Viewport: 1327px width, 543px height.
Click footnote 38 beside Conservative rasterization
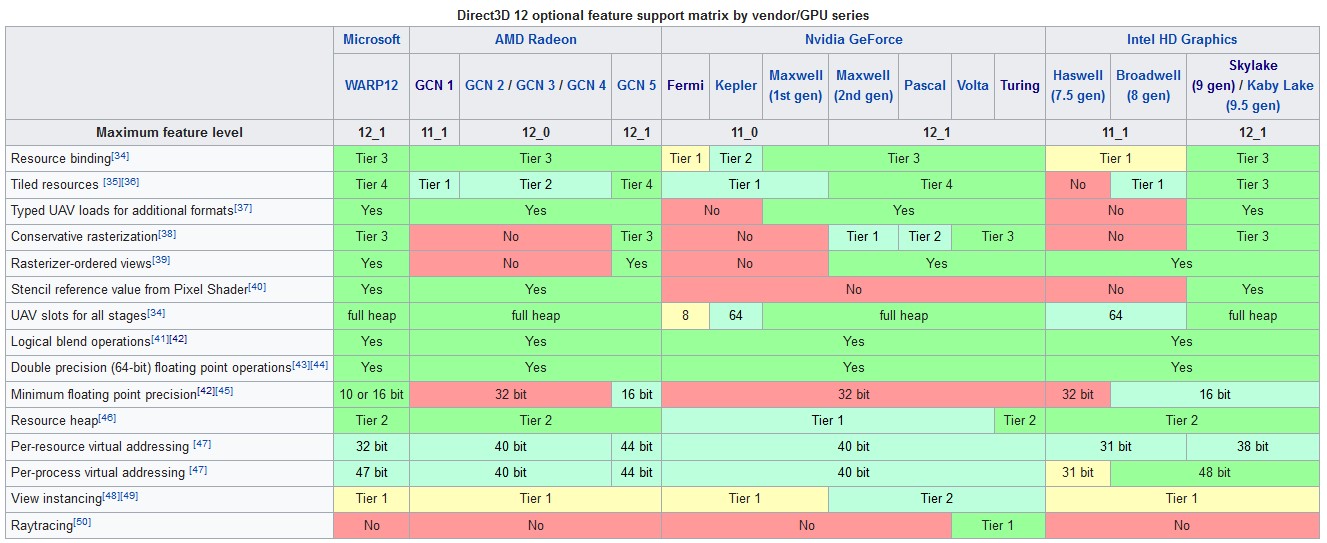[x=167, y=233]
